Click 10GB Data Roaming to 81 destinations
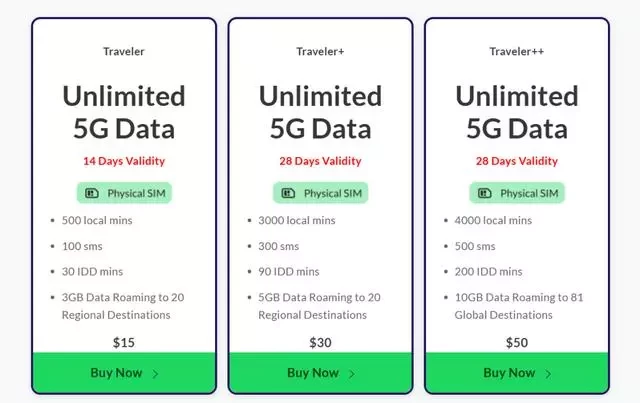The image size is (640, 403). tap(519, 306)
